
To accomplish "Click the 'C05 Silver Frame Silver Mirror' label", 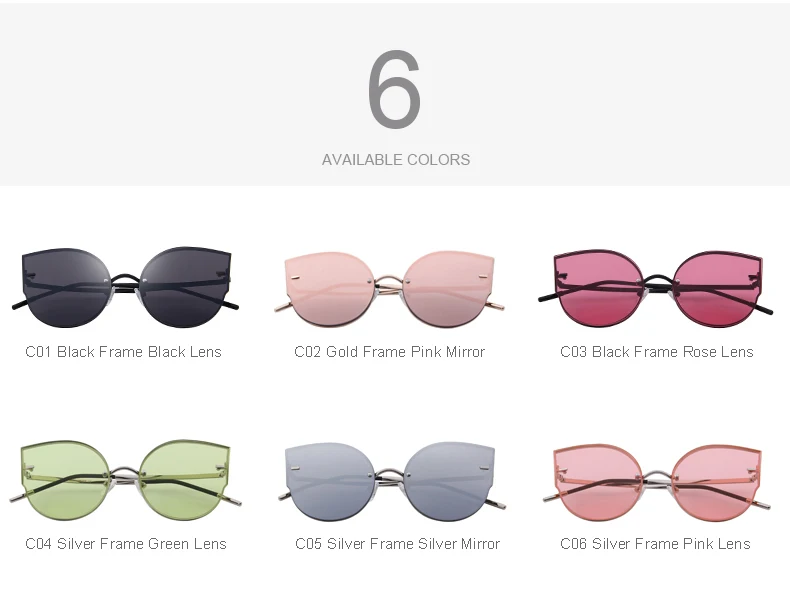I will tap(398, 544).
